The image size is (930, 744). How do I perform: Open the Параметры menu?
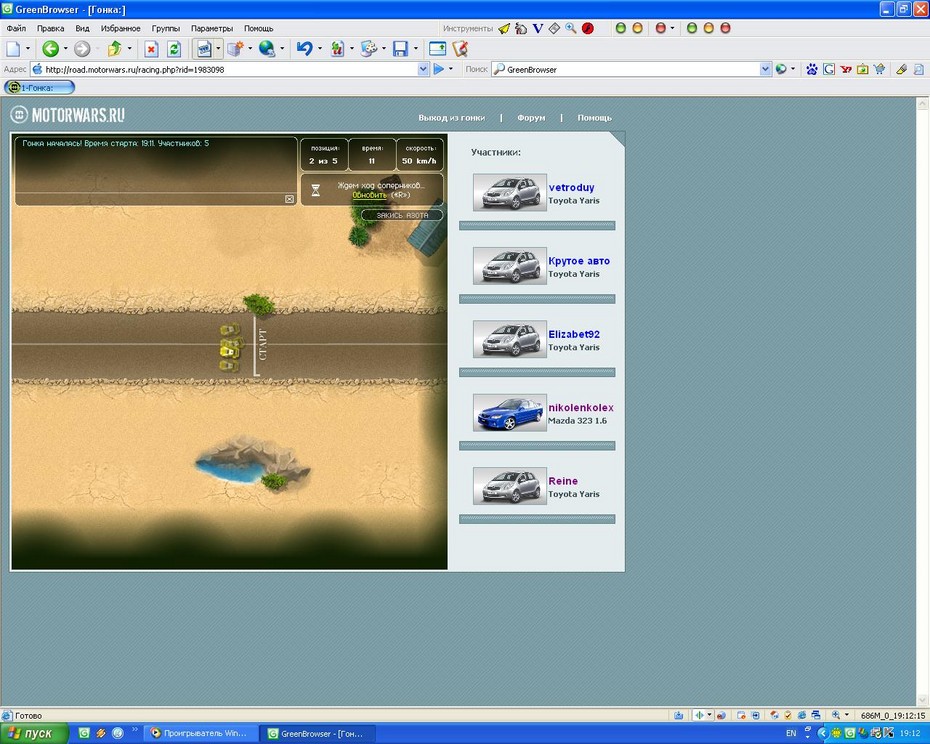pos(212,28)
